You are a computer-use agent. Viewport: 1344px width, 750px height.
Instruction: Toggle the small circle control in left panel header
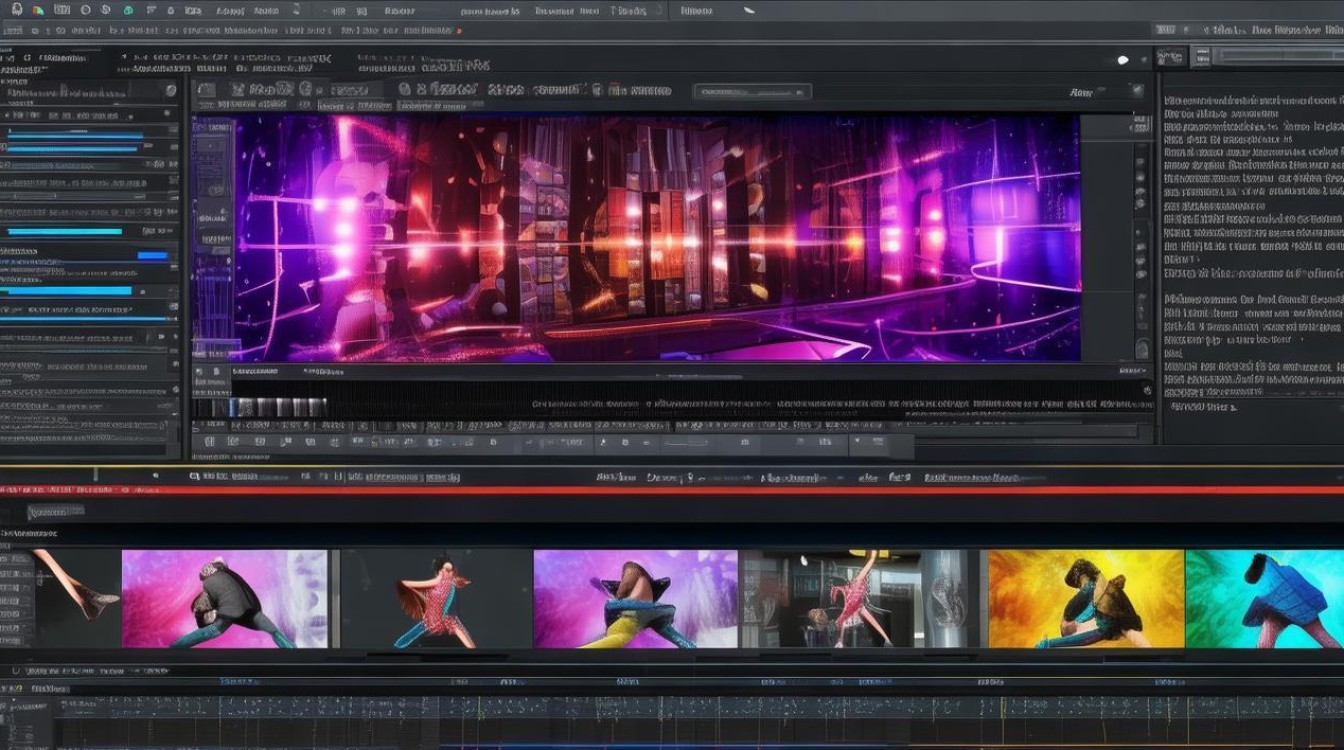click(170, 90)
